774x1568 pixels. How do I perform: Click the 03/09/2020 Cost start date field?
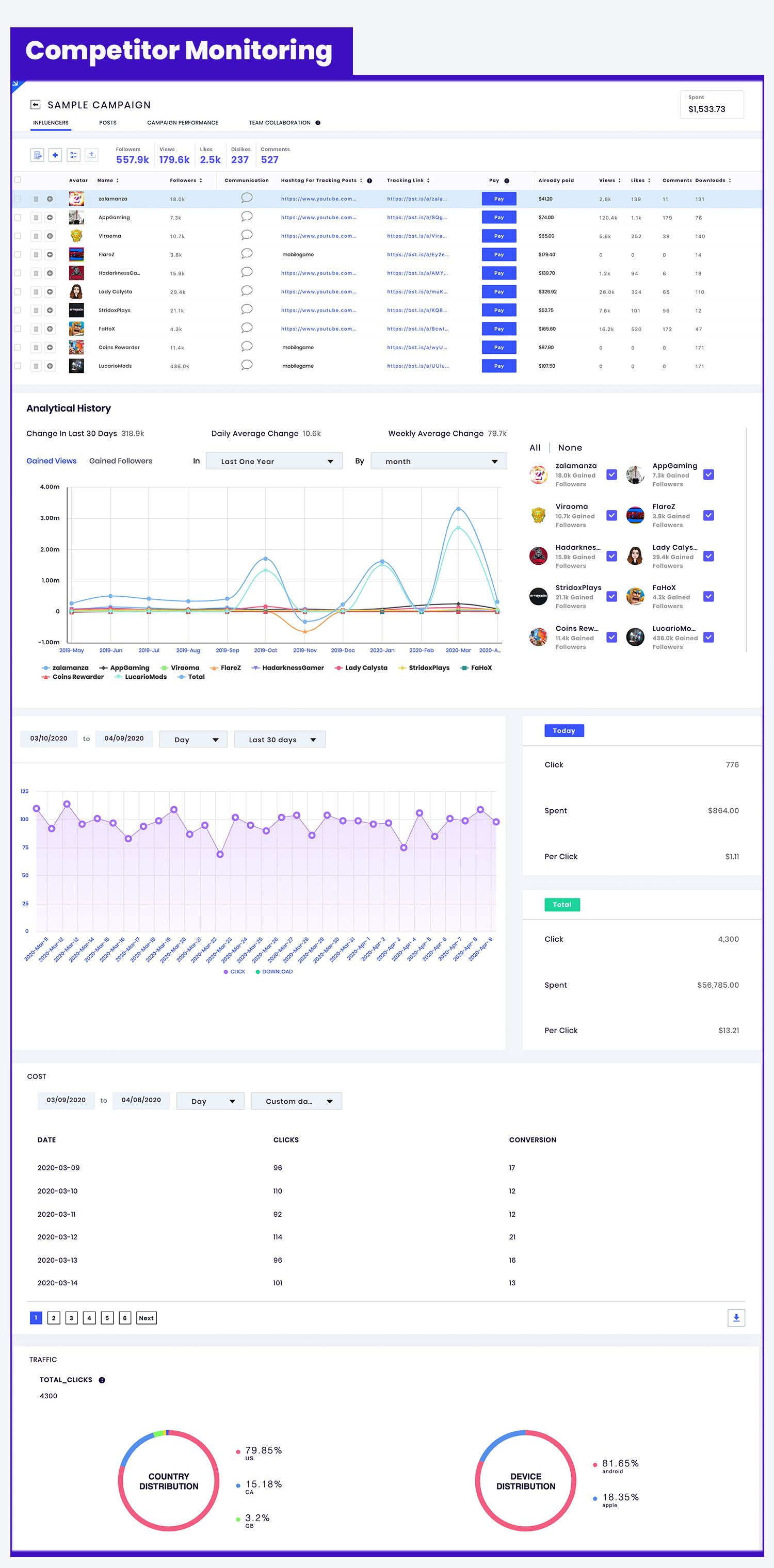coord(66,1100)
